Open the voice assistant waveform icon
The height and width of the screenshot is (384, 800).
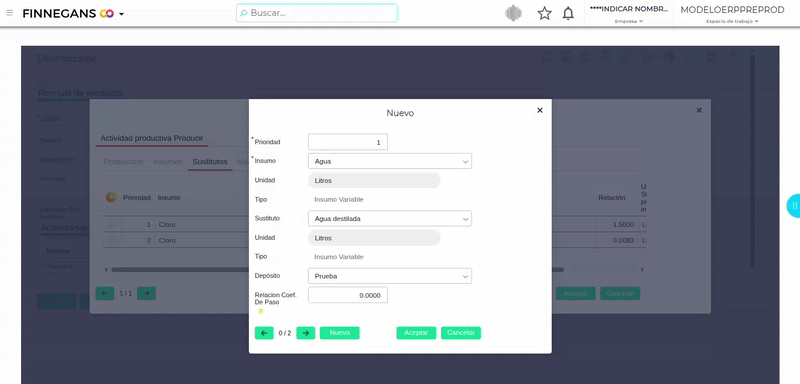pyautogui.click(x=514, y=13)
